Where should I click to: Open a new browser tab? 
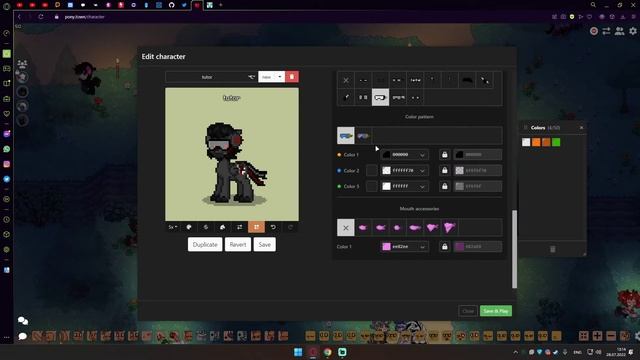(x=220, y=5)
